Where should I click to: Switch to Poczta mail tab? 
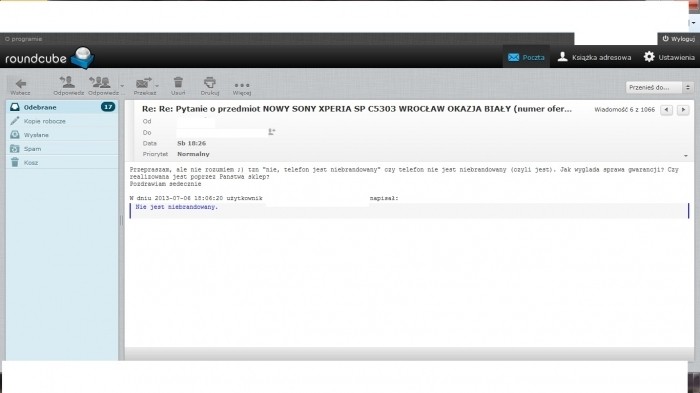526,57
